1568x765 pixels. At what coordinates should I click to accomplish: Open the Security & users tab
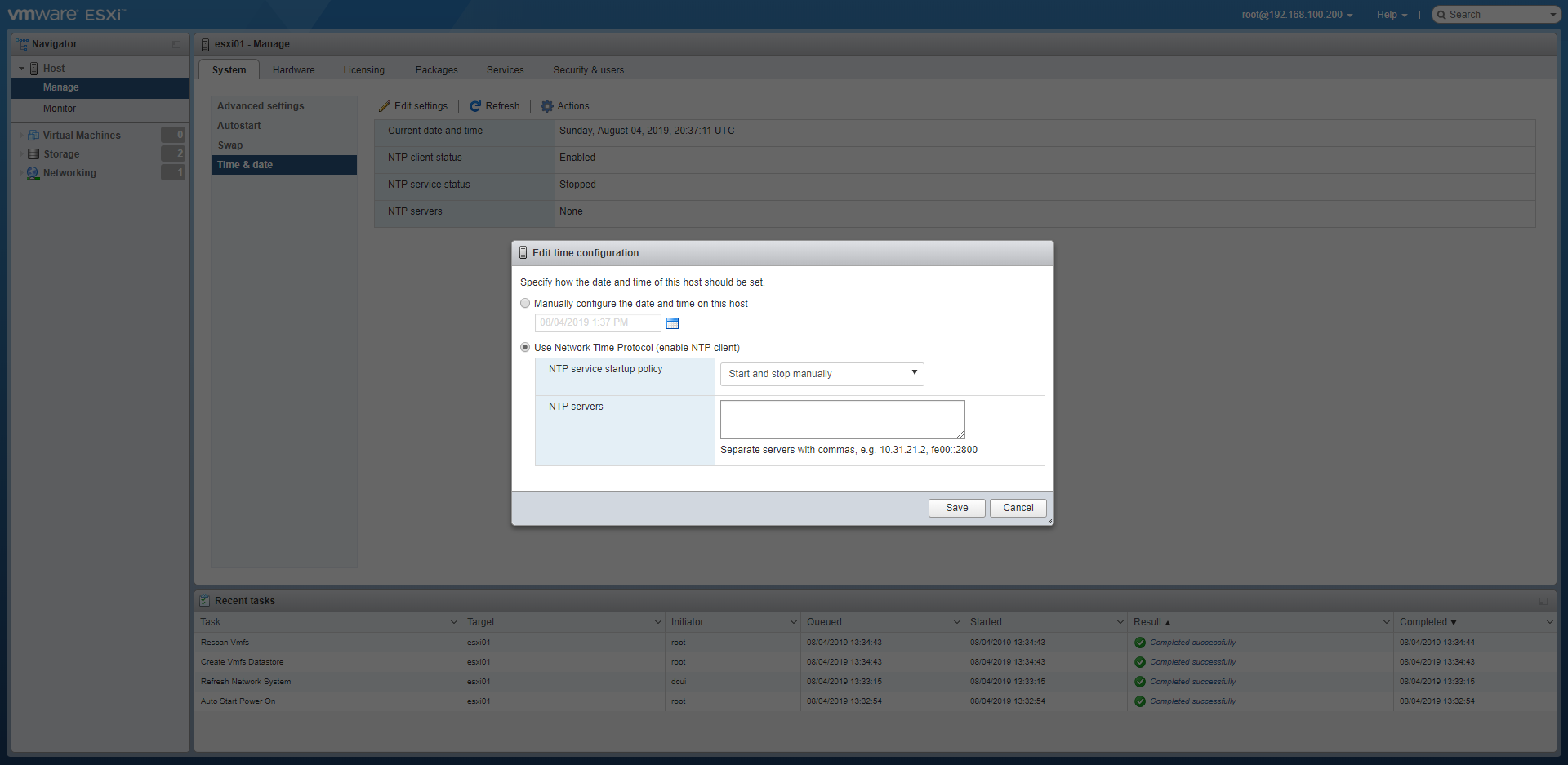tap(588, 70)
